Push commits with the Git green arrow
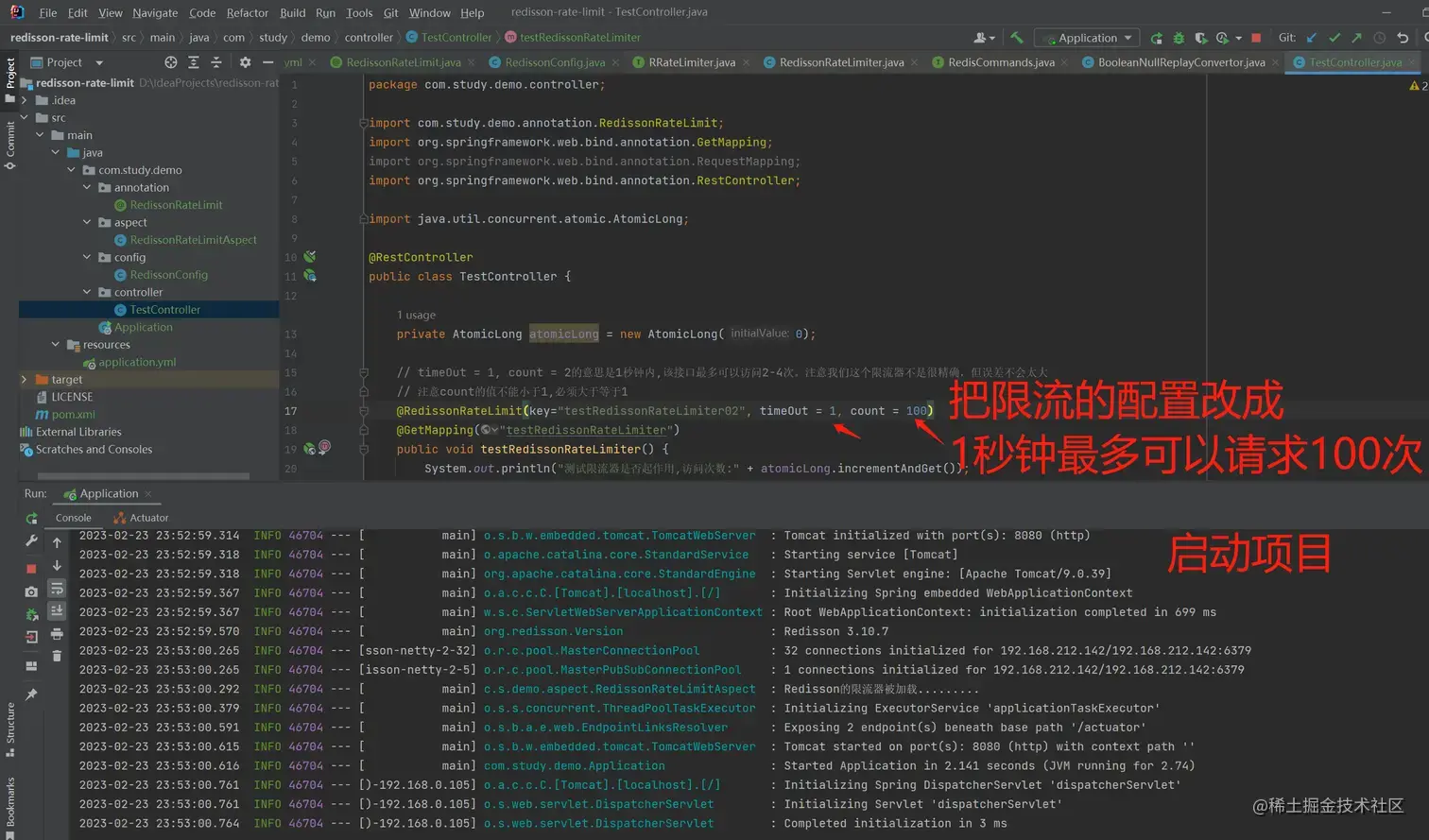The height and width of the screenshot is (840, 1429). (x=1356, y=38)
